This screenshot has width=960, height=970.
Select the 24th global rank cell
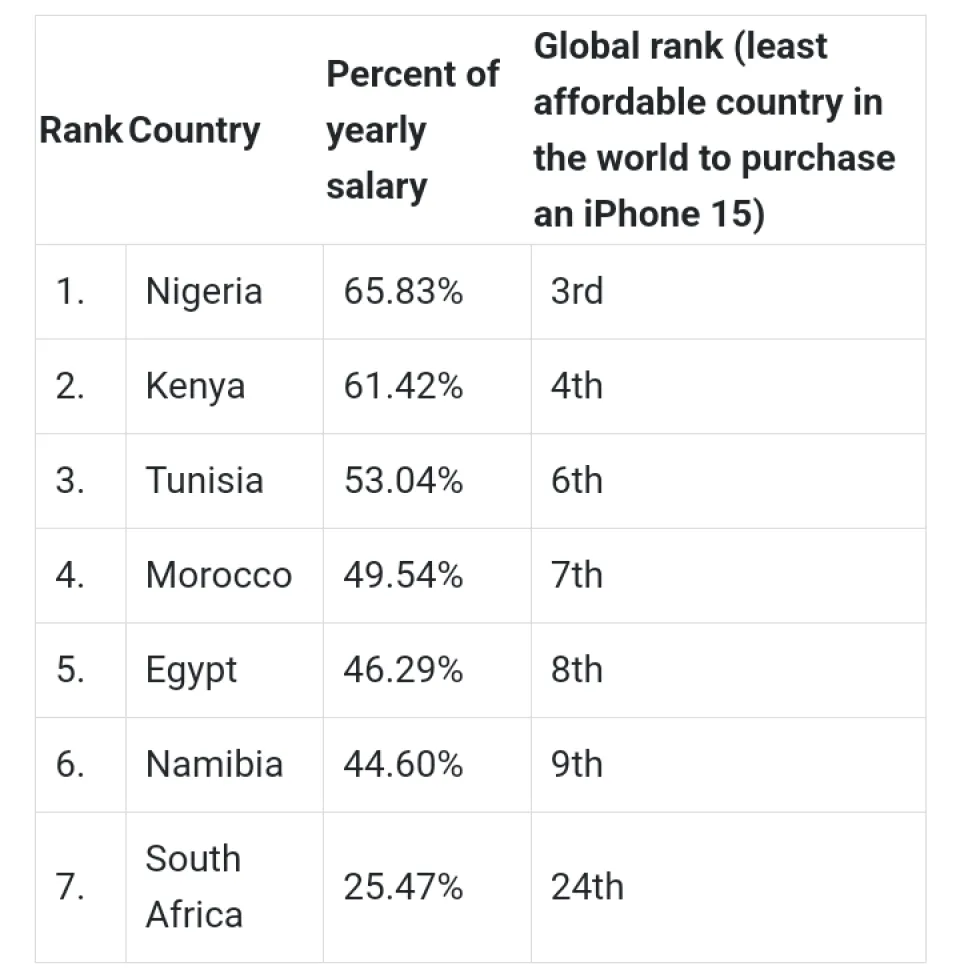point(586,887)
